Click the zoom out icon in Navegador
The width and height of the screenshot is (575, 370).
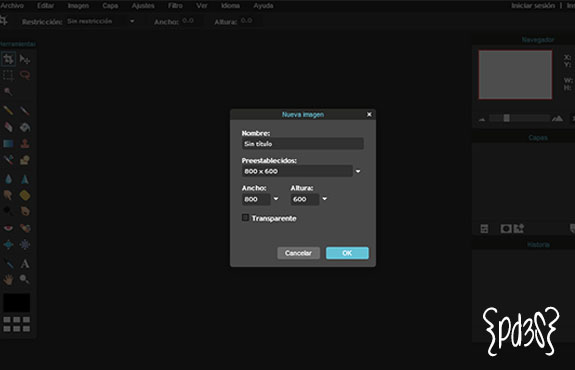(482, 119)
